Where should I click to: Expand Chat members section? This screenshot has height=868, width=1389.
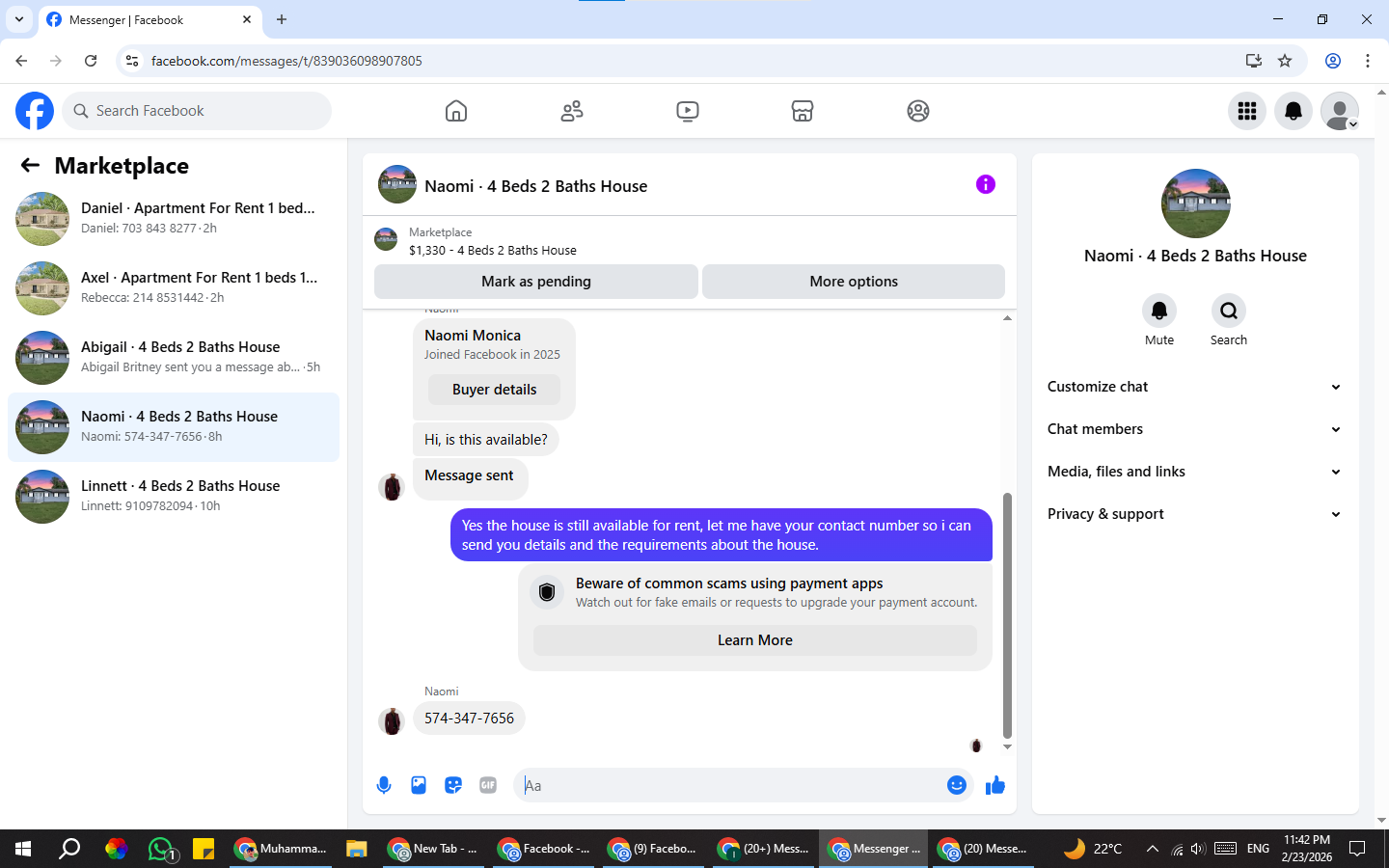[x=1195, y=429]
